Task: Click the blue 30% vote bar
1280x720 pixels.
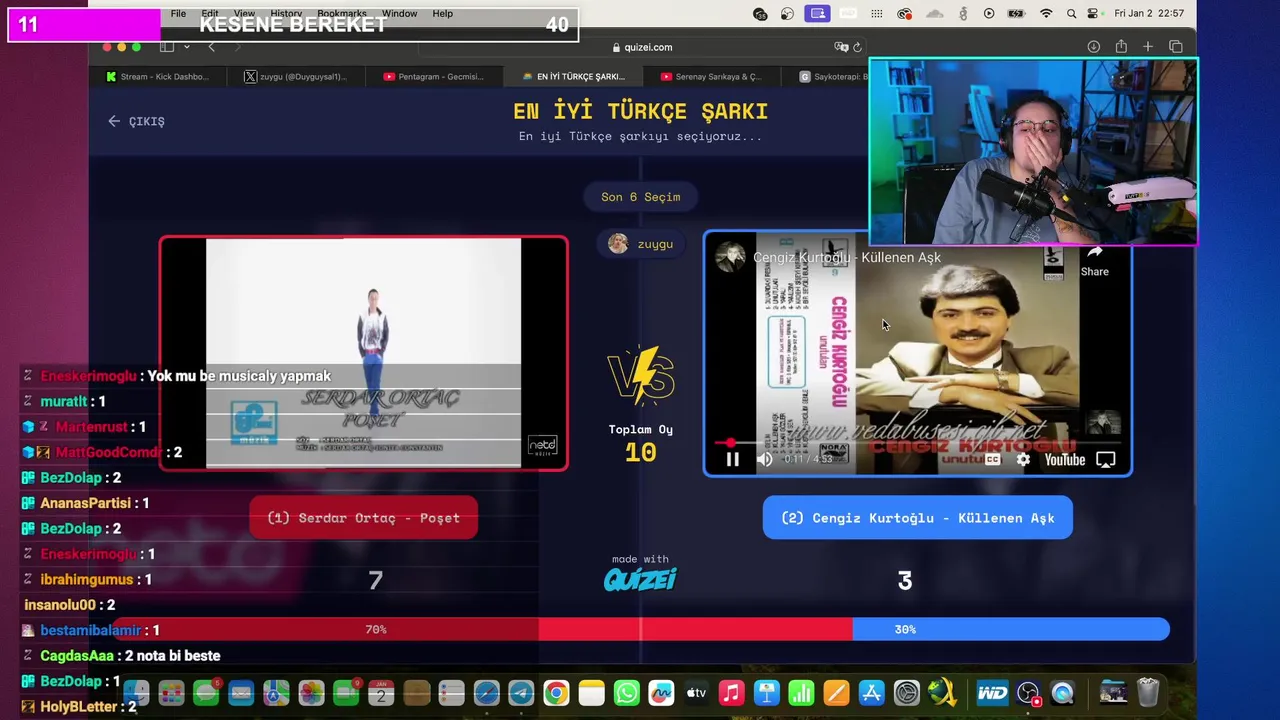Action: pos(1010,629)
